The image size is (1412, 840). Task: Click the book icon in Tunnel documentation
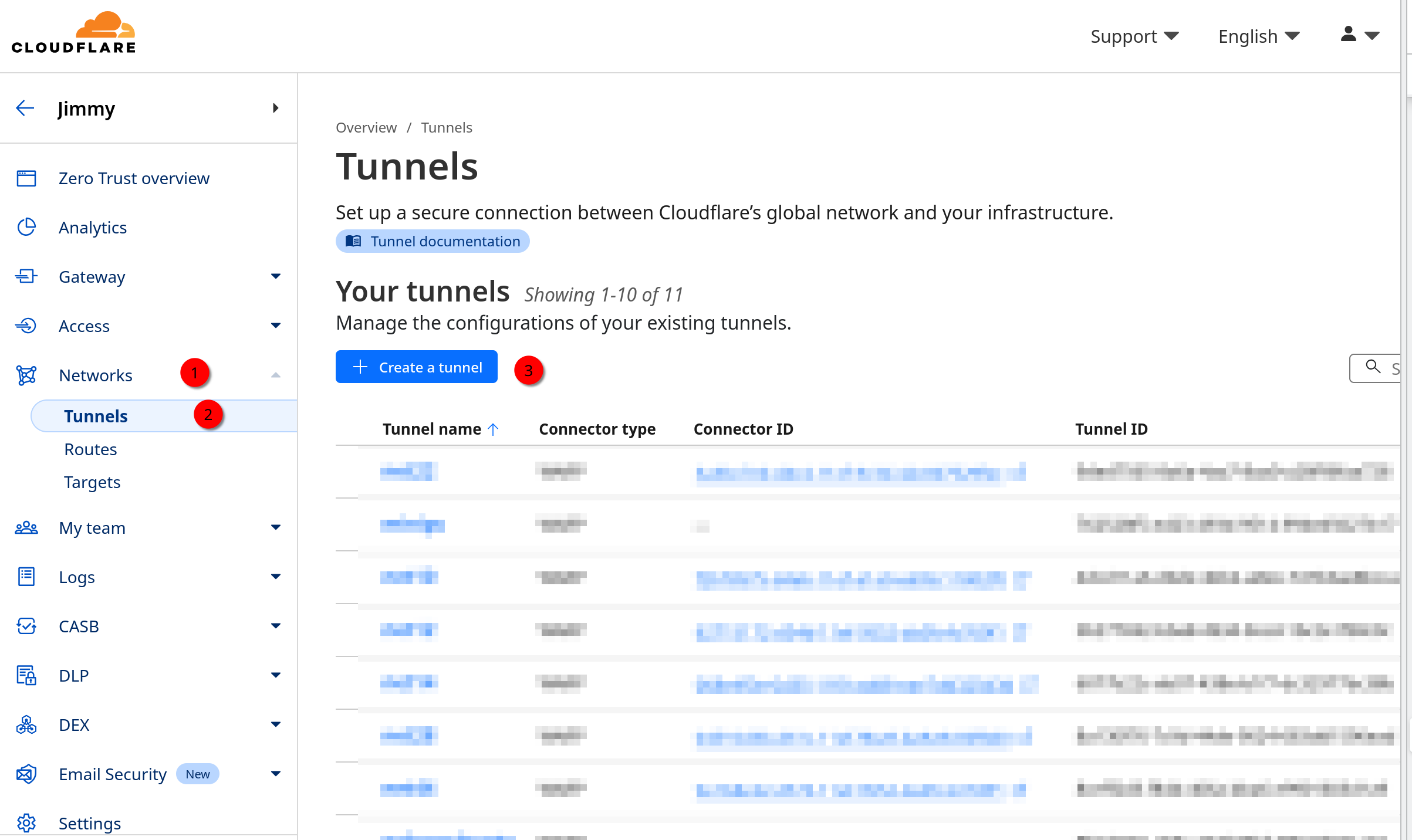pyautogui.click(x=353, y=241)
